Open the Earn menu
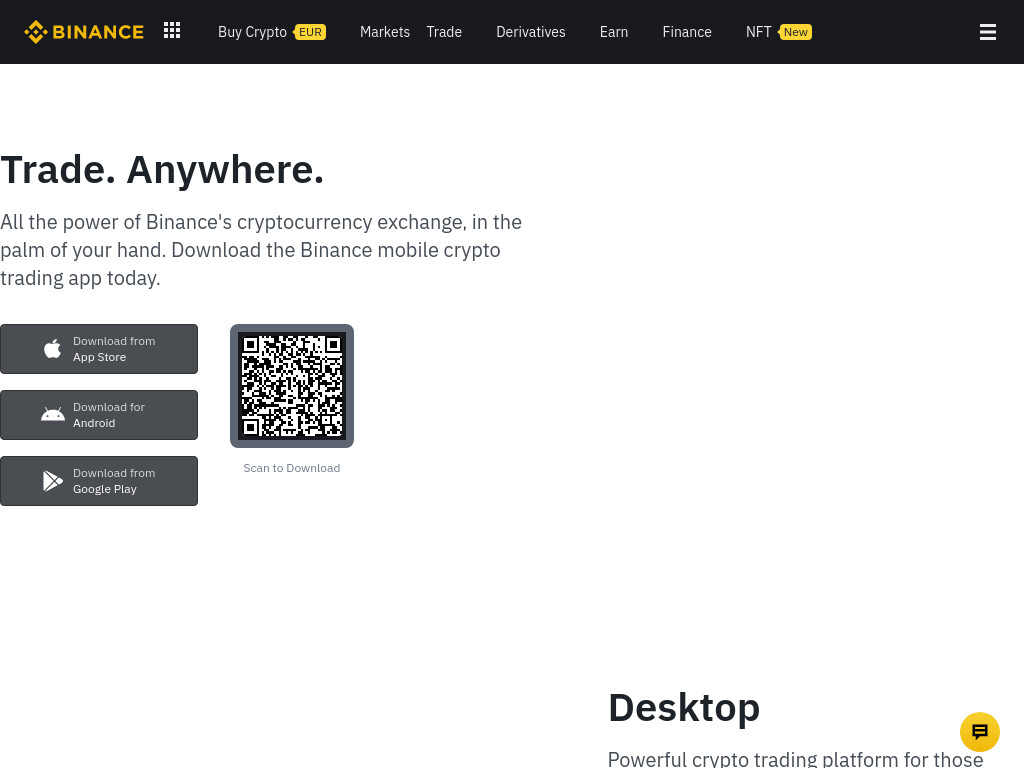This screenshot has width=1024, height=768. [x=614, y=32]
